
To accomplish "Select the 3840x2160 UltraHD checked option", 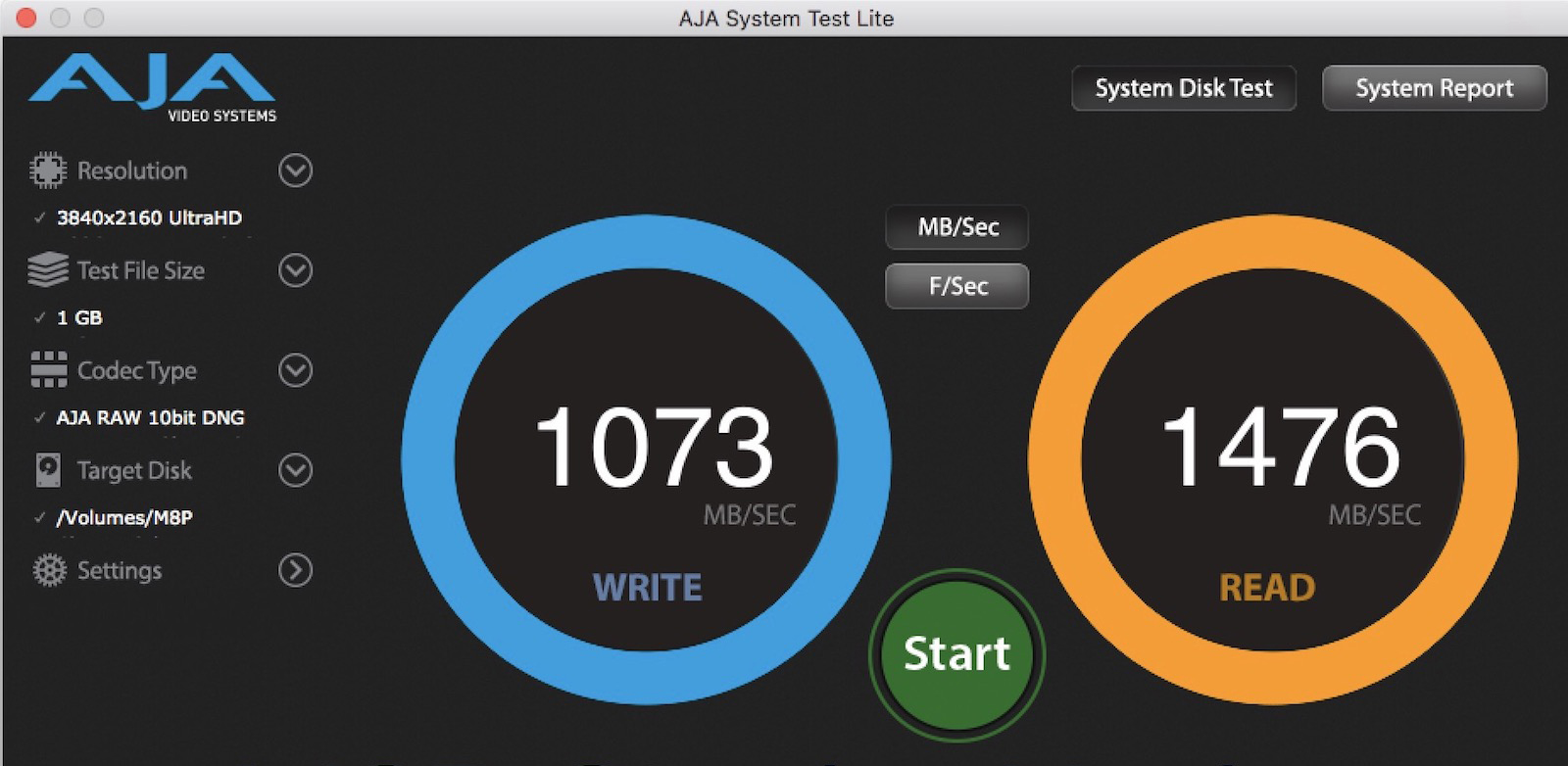I will (149, 218).
